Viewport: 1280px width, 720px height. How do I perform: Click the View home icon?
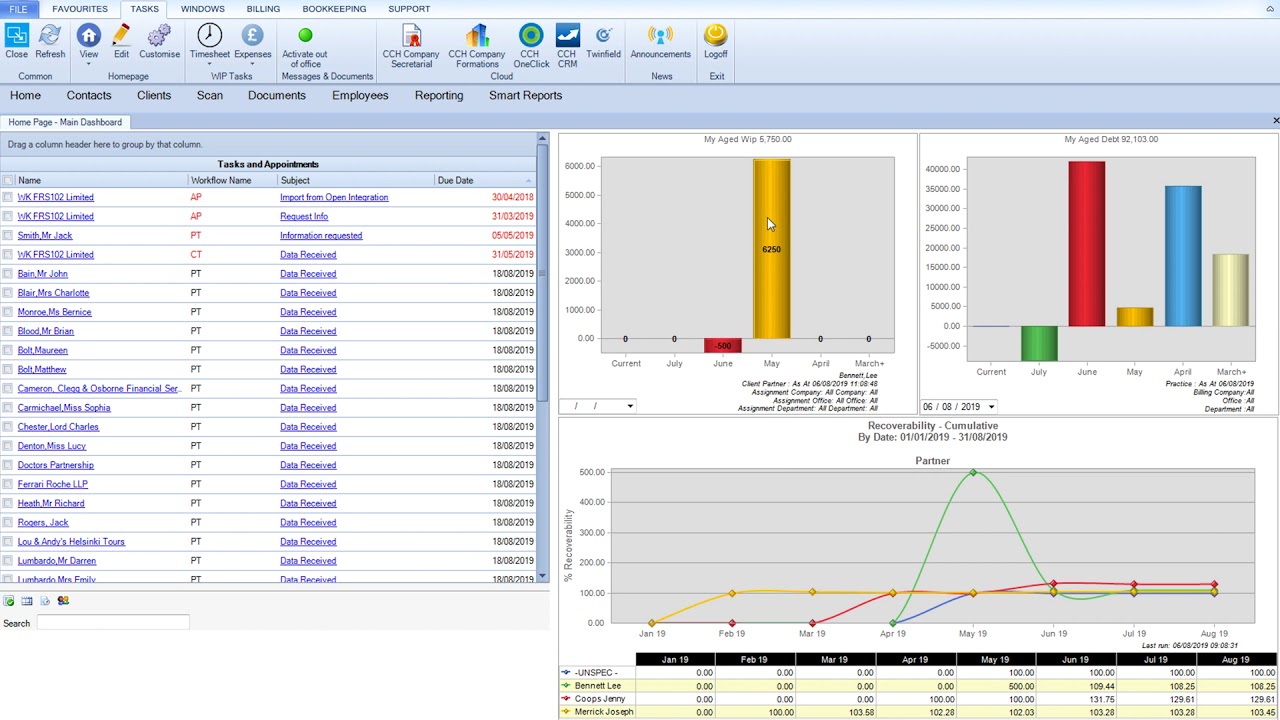[x=88, y=36]
